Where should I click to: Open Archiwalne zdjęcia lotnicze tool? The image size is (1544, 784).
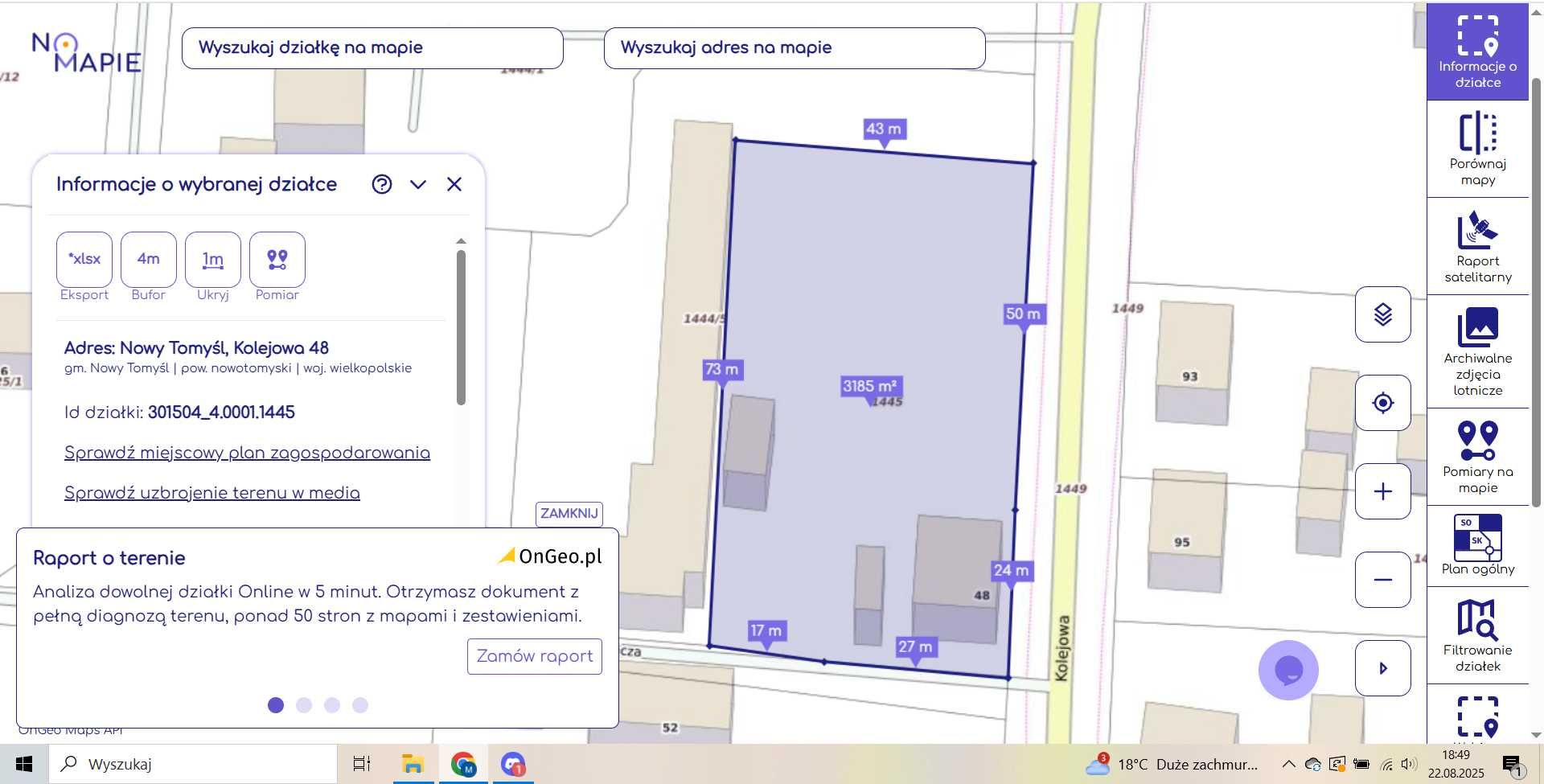point(1477,352)
